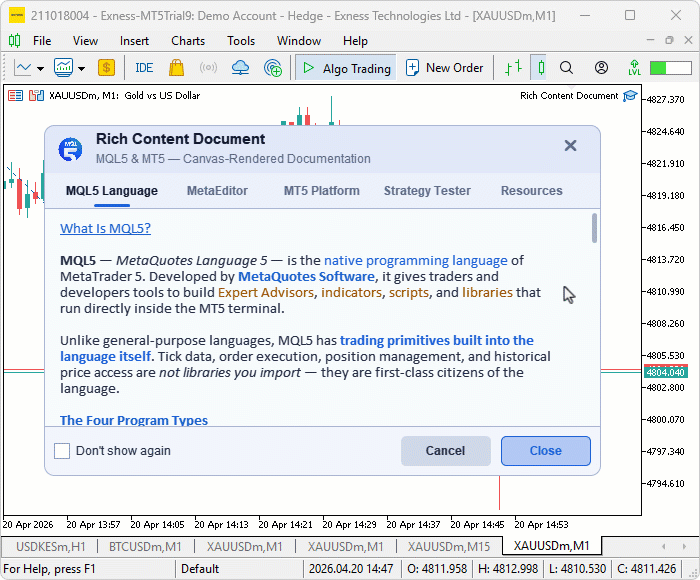Image resolution: width=700 pixels, height=580 pixels.
Task: Click the search magnifier icon
Action: tap(566, 68)
